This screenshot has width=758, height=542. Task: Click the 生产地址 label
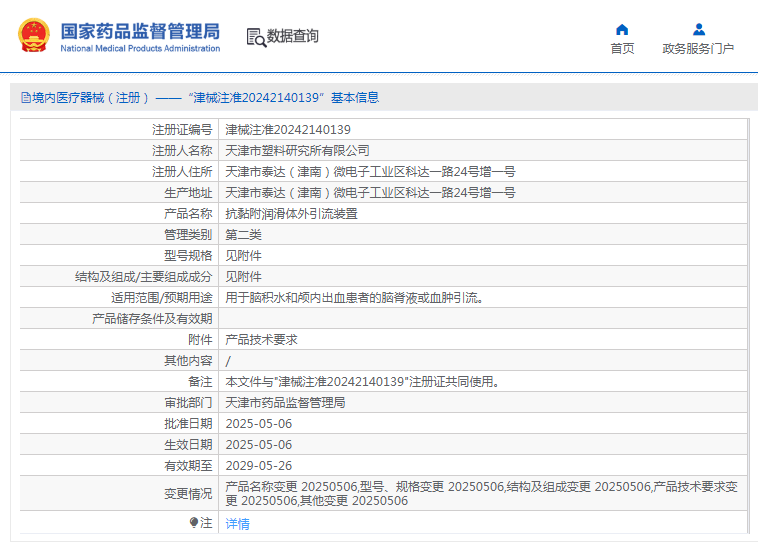pos(188,193)
